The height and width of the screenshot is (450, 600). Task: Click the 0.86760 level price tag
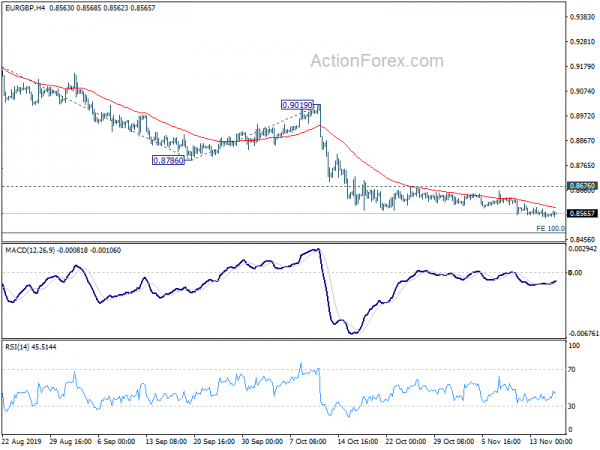point(582,186)
